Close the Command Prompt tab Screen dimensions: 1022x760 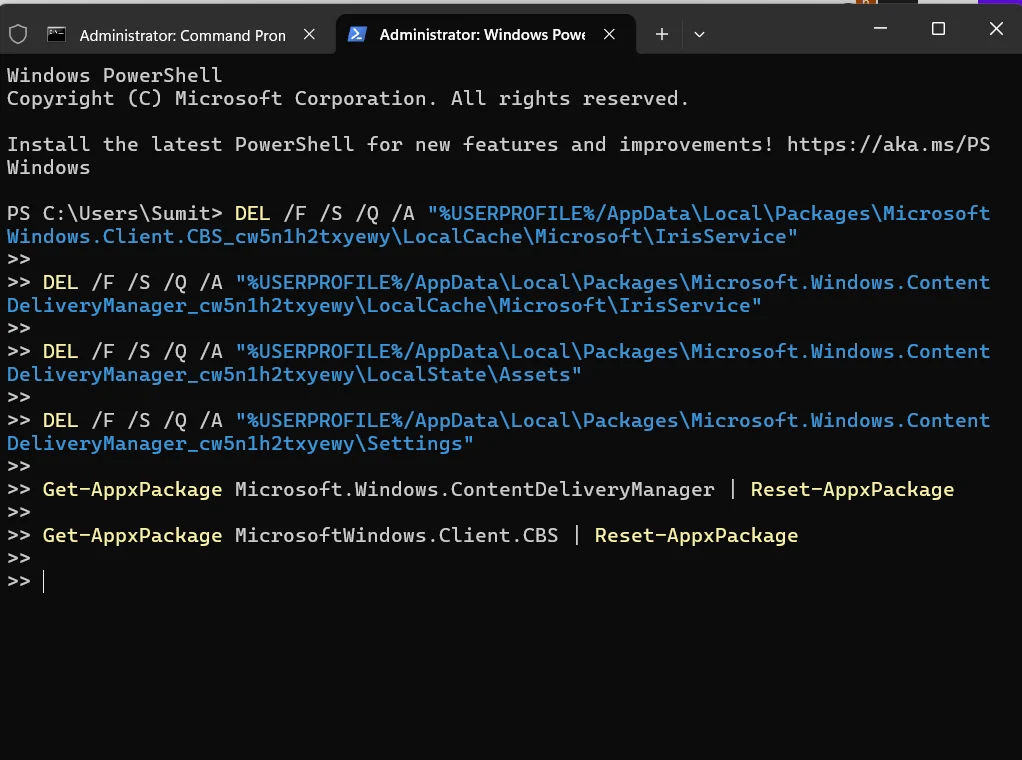[x=310, y=35]
